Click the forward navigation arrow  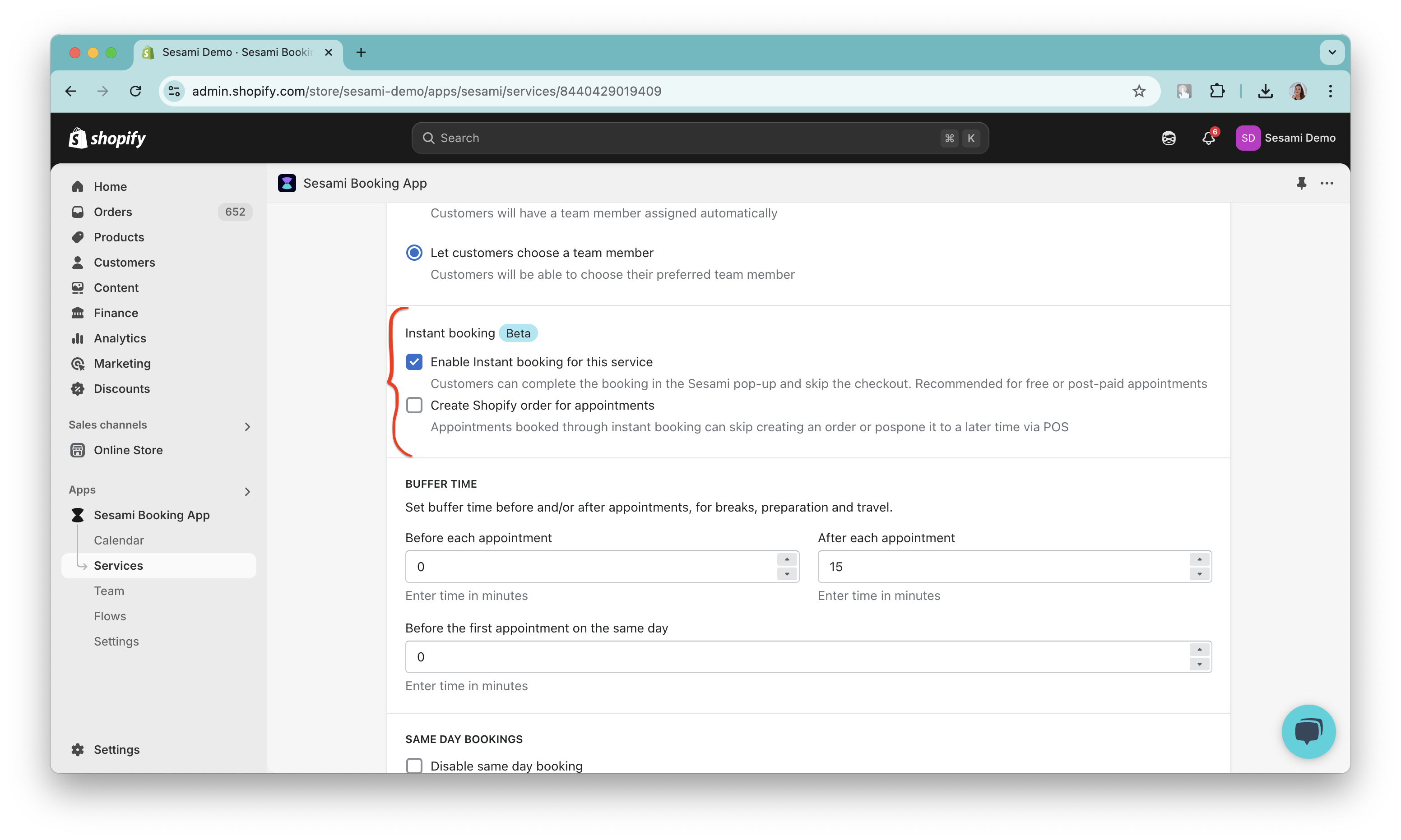click(x=102, y=91)
